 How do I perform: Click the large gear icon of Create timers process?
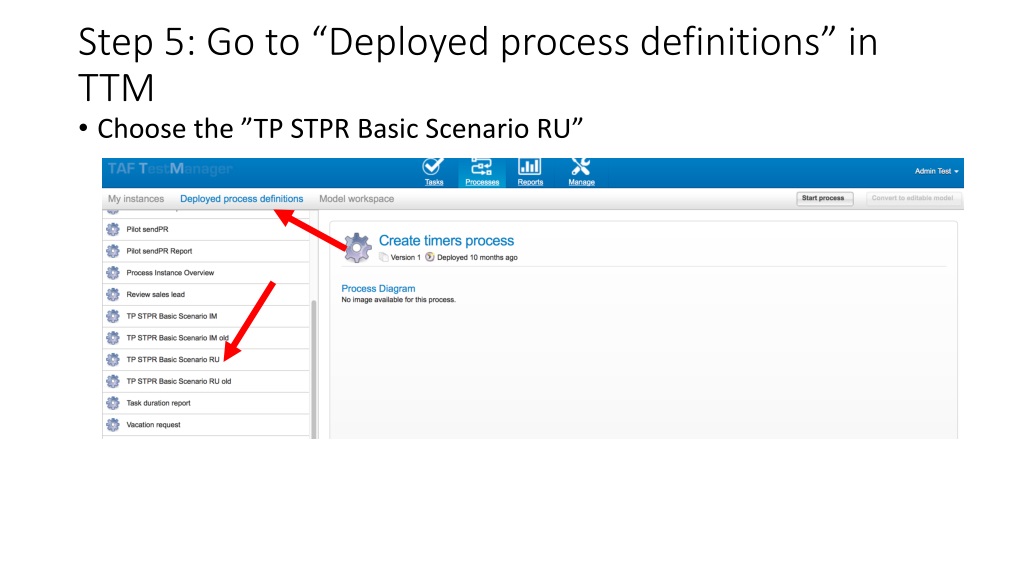(x=357, y=248)
